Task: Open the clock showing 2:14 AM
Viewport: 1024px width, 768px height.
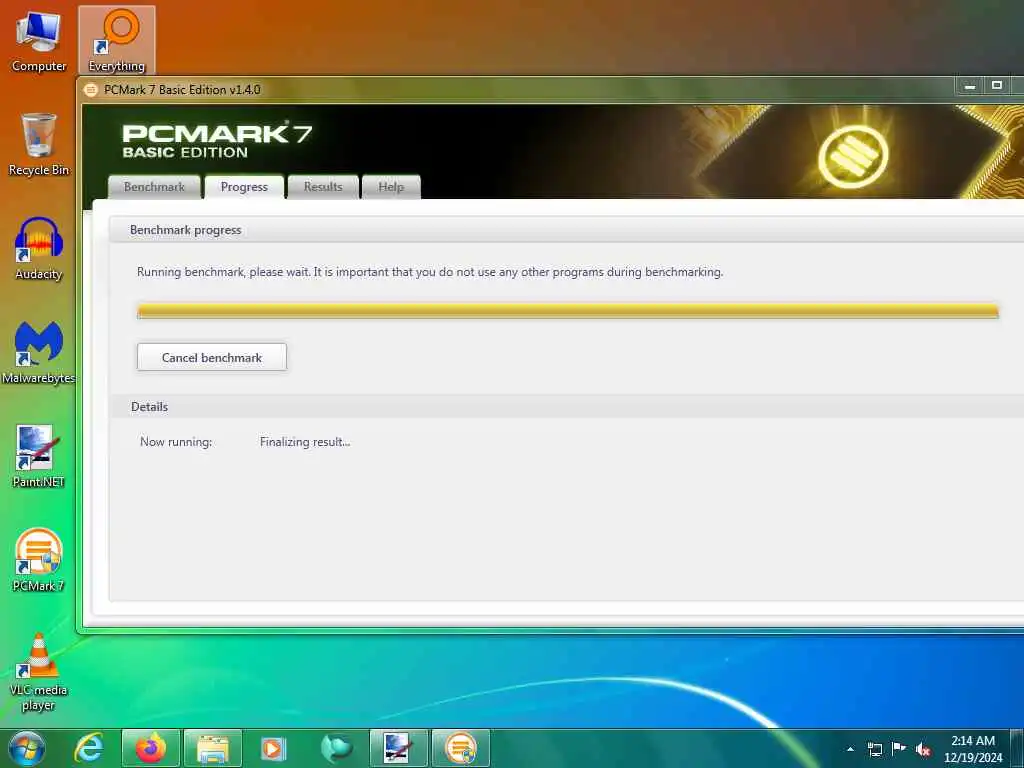Action: 973,749
